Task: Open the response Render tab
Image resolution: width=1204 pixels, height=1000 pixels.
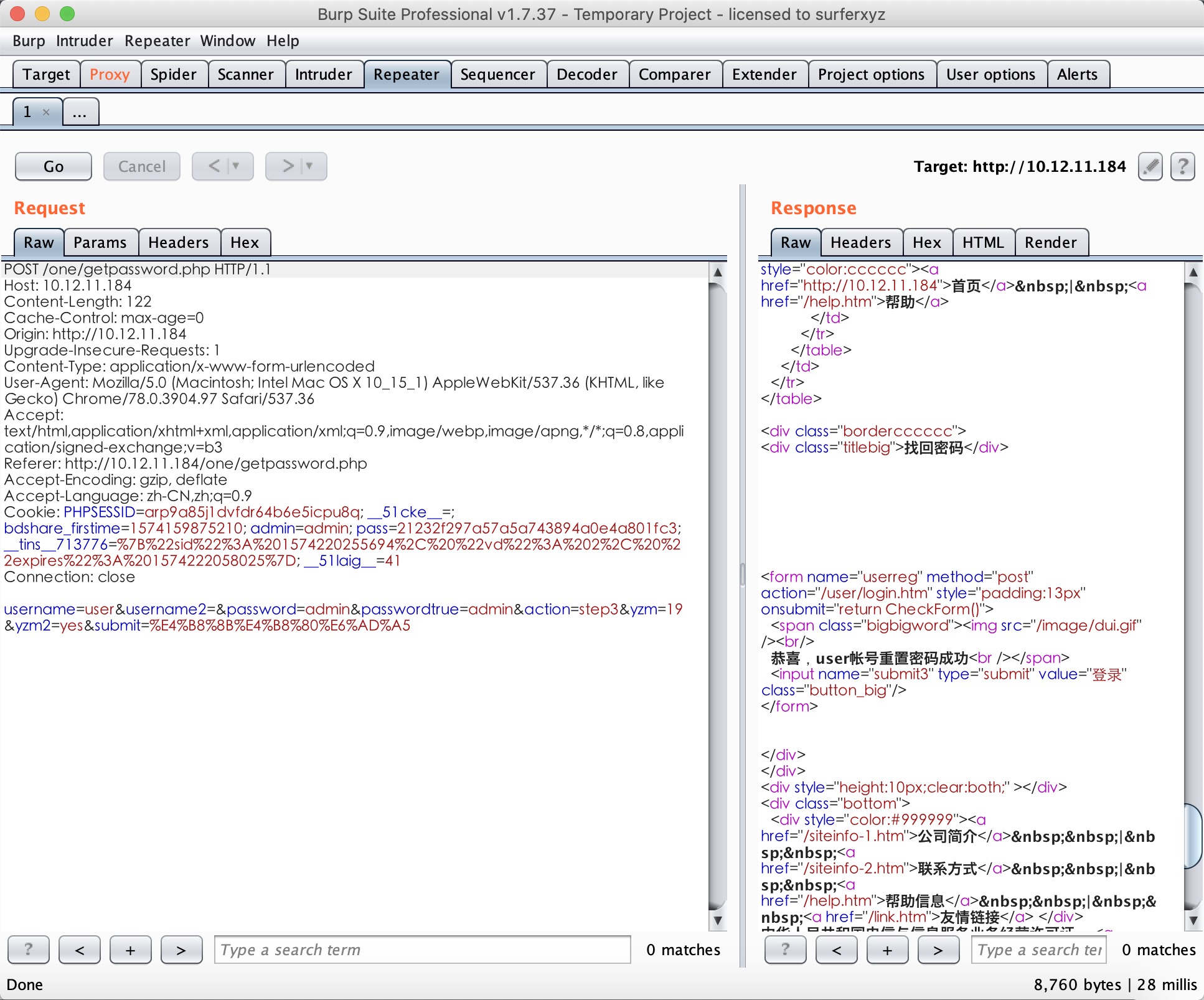Action: point(1050,243)
